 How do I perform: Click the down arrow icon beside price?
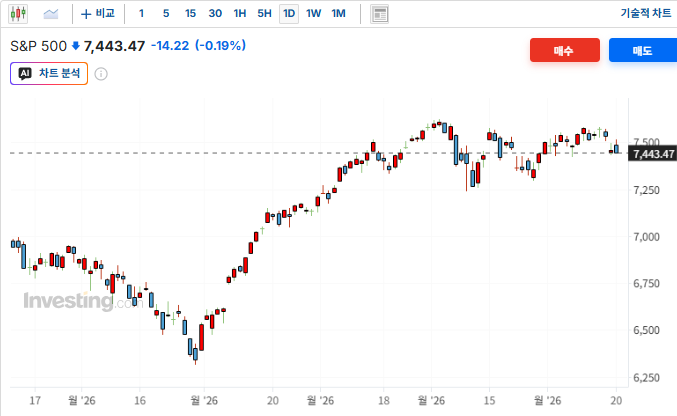coord(76,46)
